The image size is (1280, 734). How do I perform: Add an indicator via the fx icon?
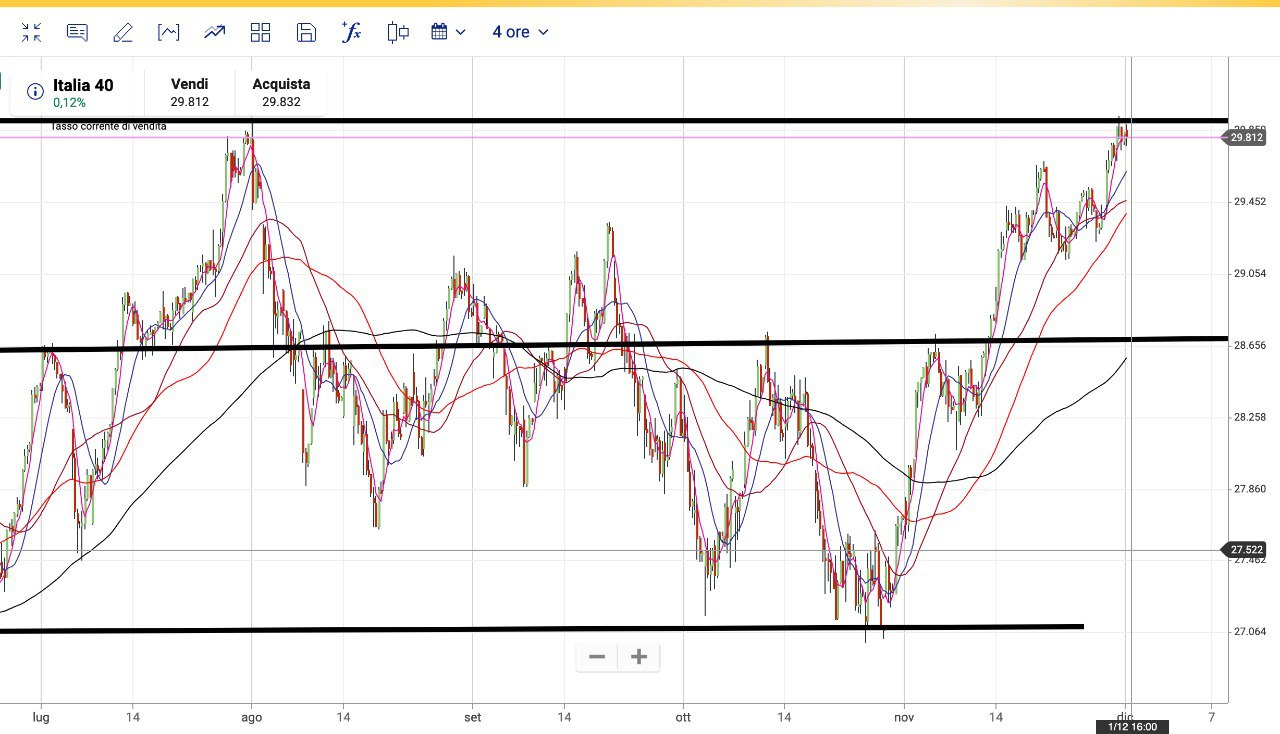point(351,32)
